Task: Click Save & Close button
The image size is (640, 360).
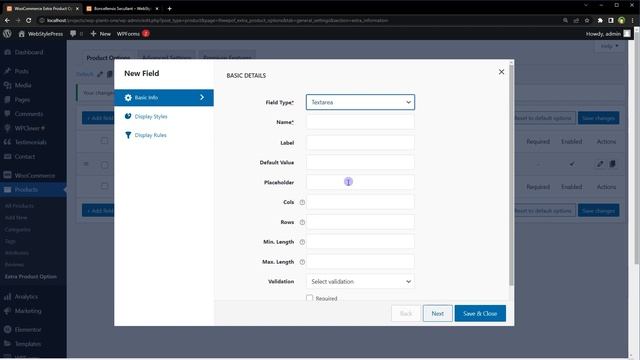Action: click(480, 313)
